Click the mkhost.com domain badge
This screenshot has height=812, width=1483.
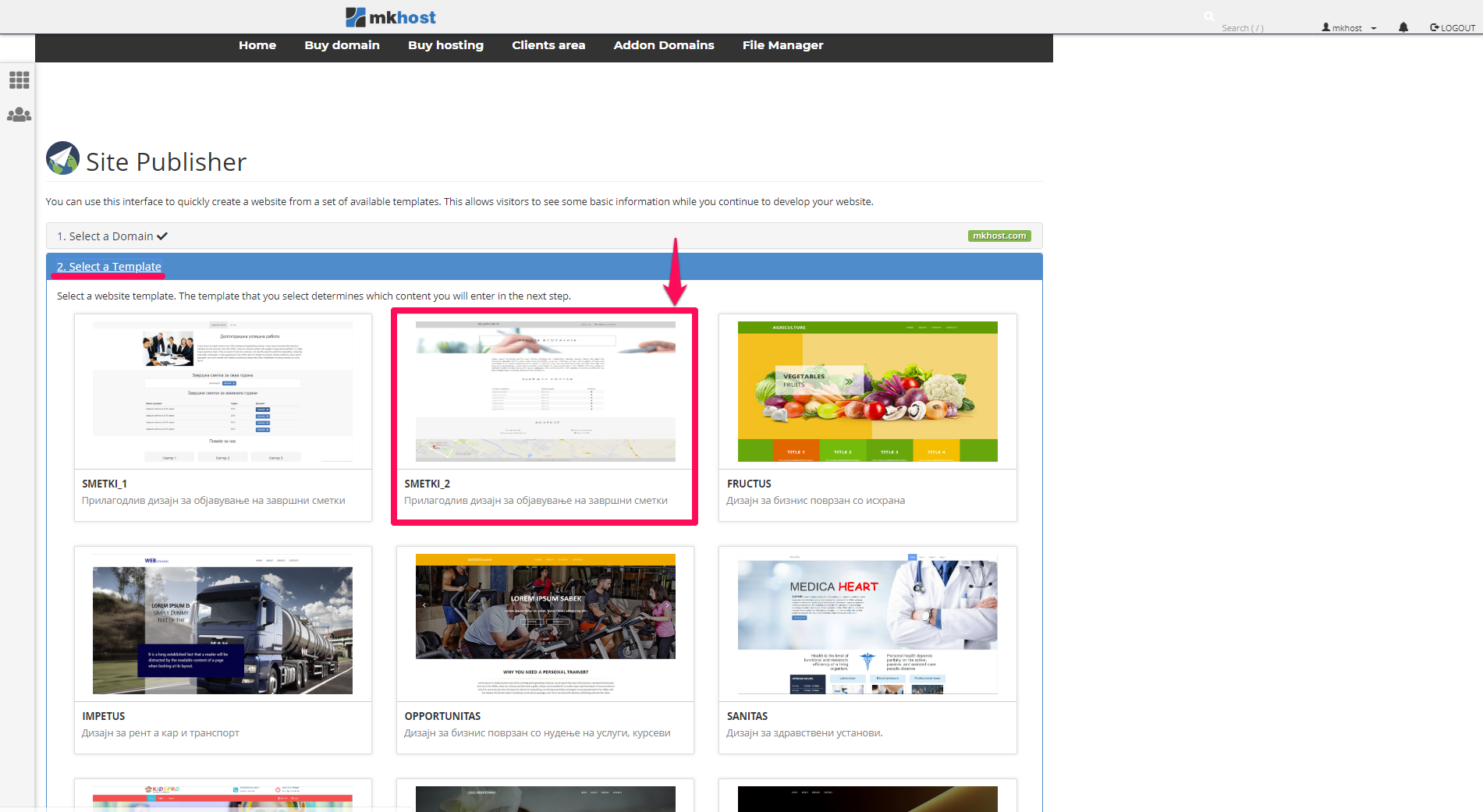pyautogui.click(x=999, y=236)
